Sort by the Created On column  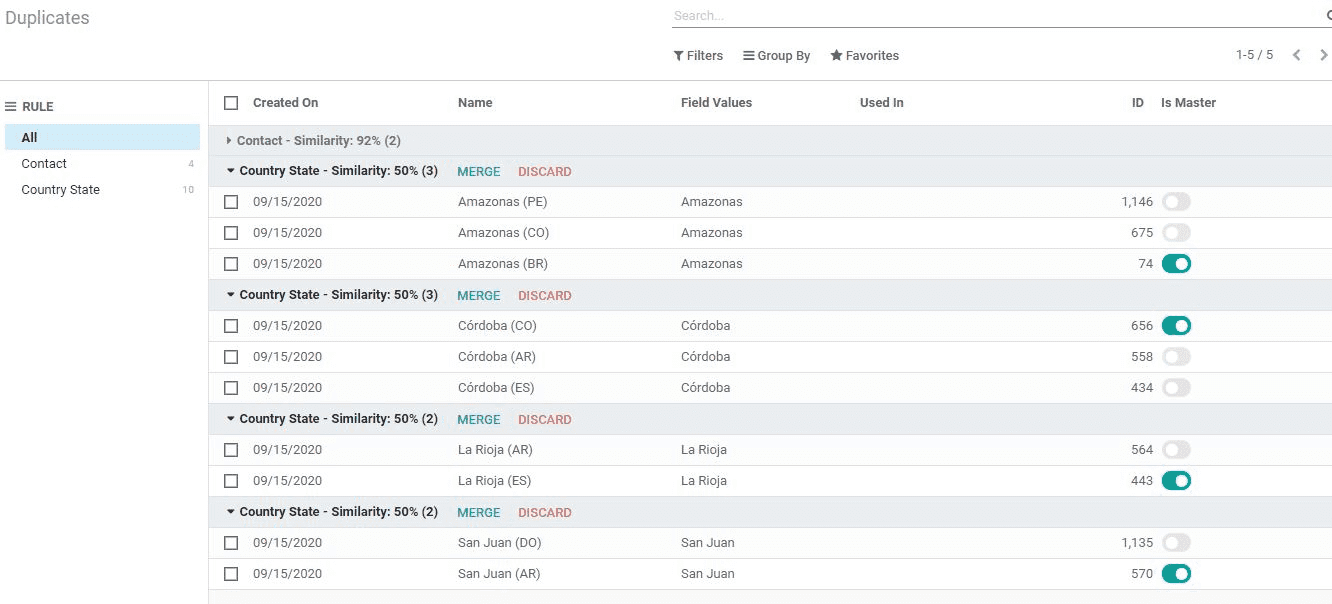[x=286, y=103]
